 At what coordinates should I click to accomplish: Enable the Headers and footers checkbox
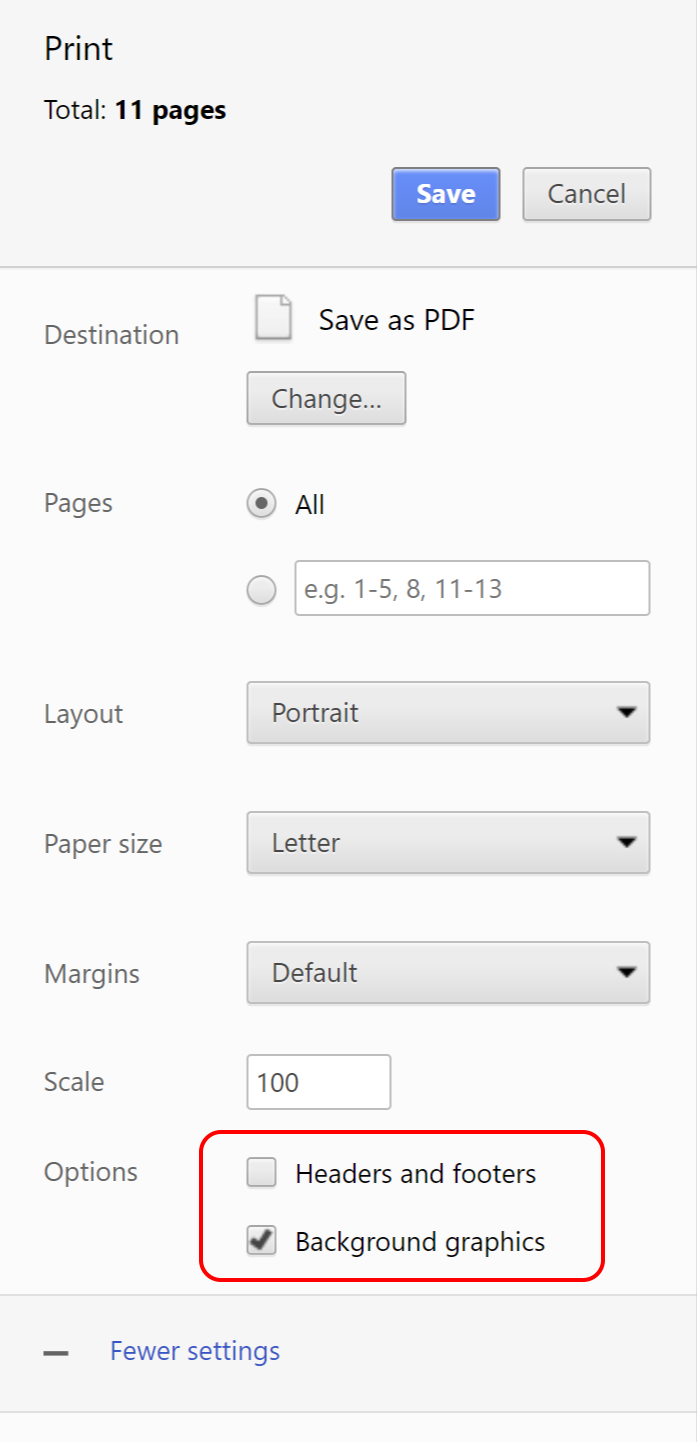(261, 1173)
